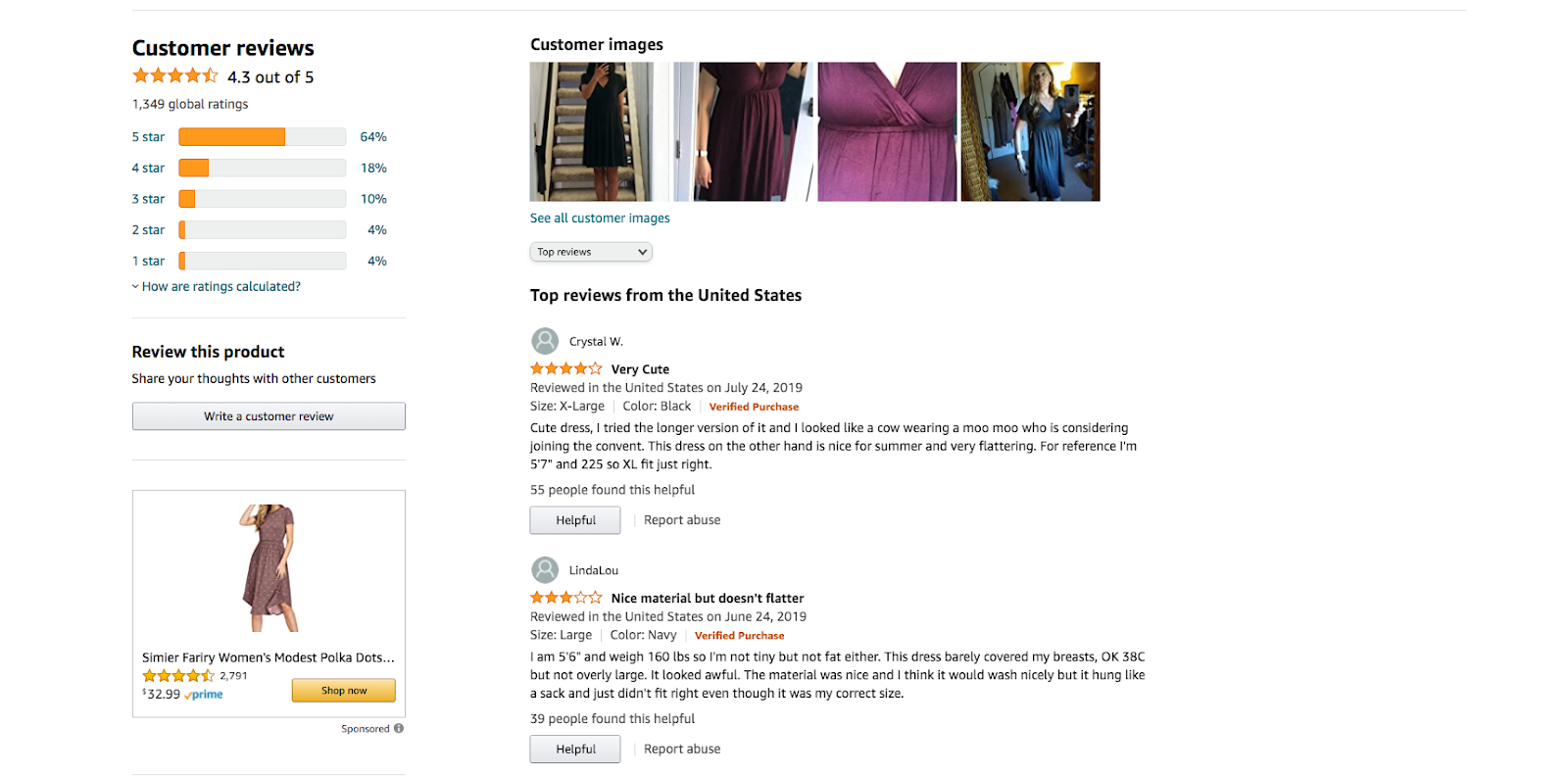The image size is (1568, 777).
Task: Click Write a customer review button
Action: (269, 416)
